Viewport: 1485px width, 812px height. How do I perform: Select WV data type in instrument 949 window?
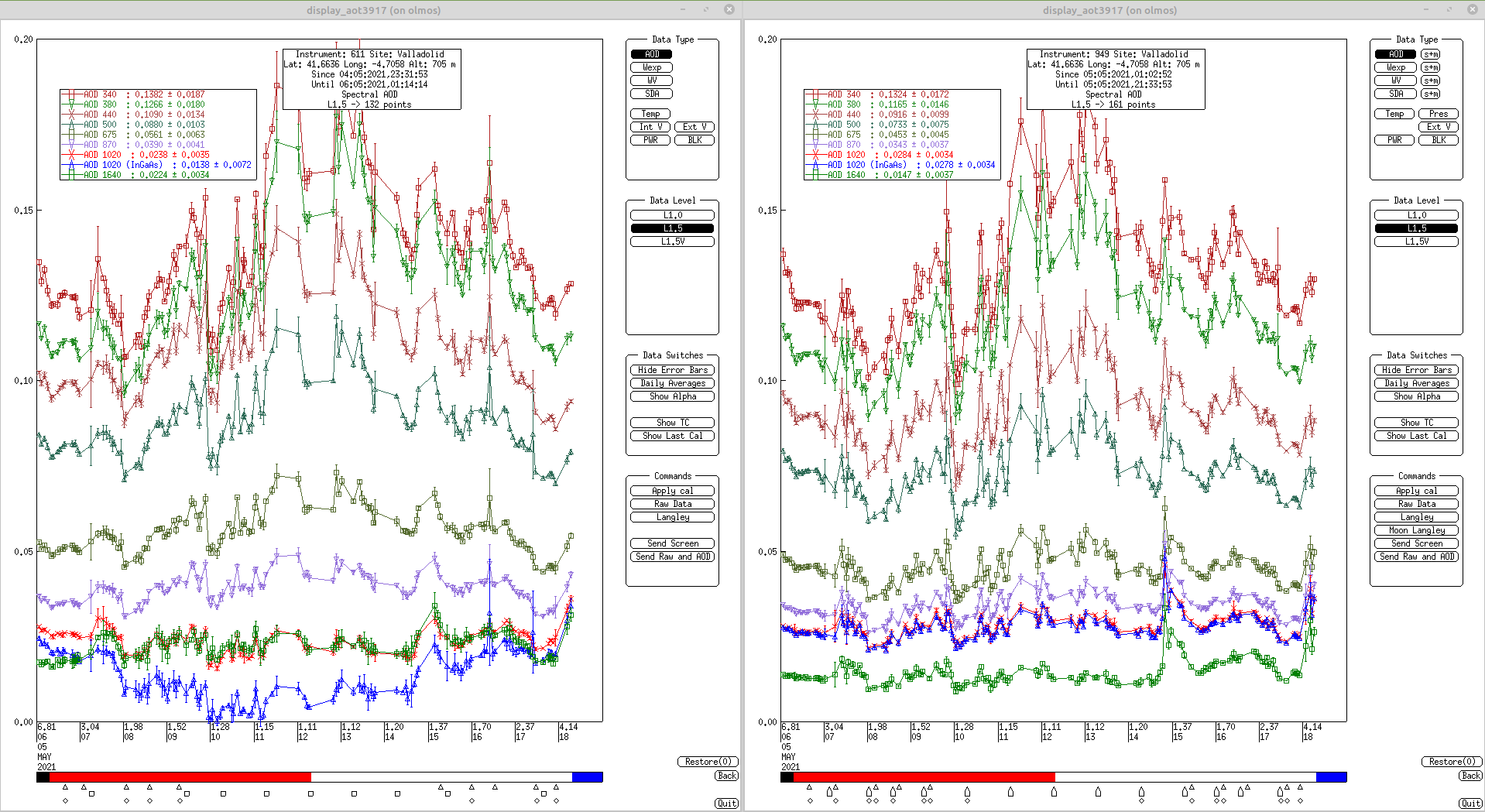tap(1395, 81)
